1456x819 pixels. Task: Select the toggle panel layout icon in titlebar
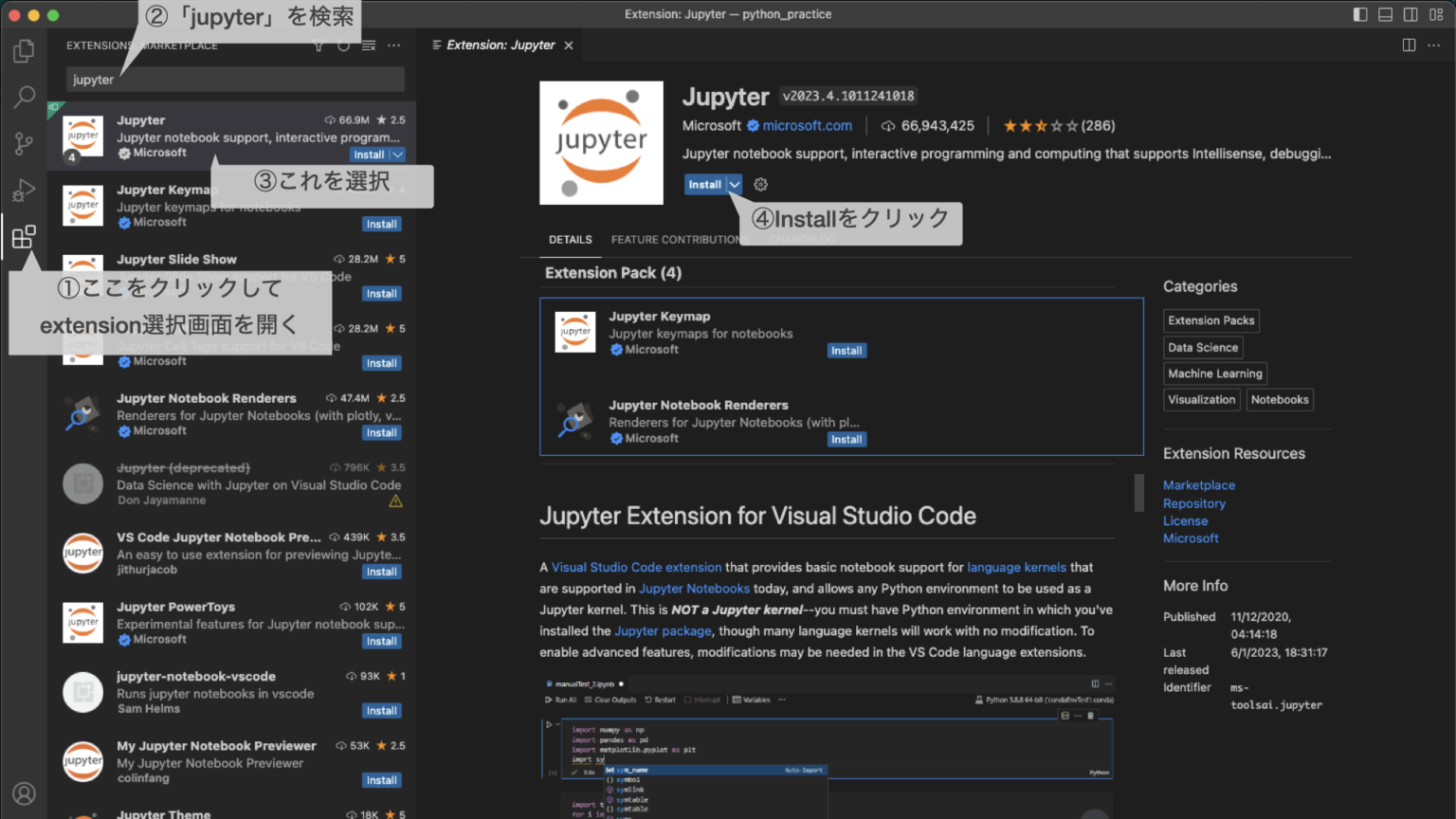(1386, 14)
